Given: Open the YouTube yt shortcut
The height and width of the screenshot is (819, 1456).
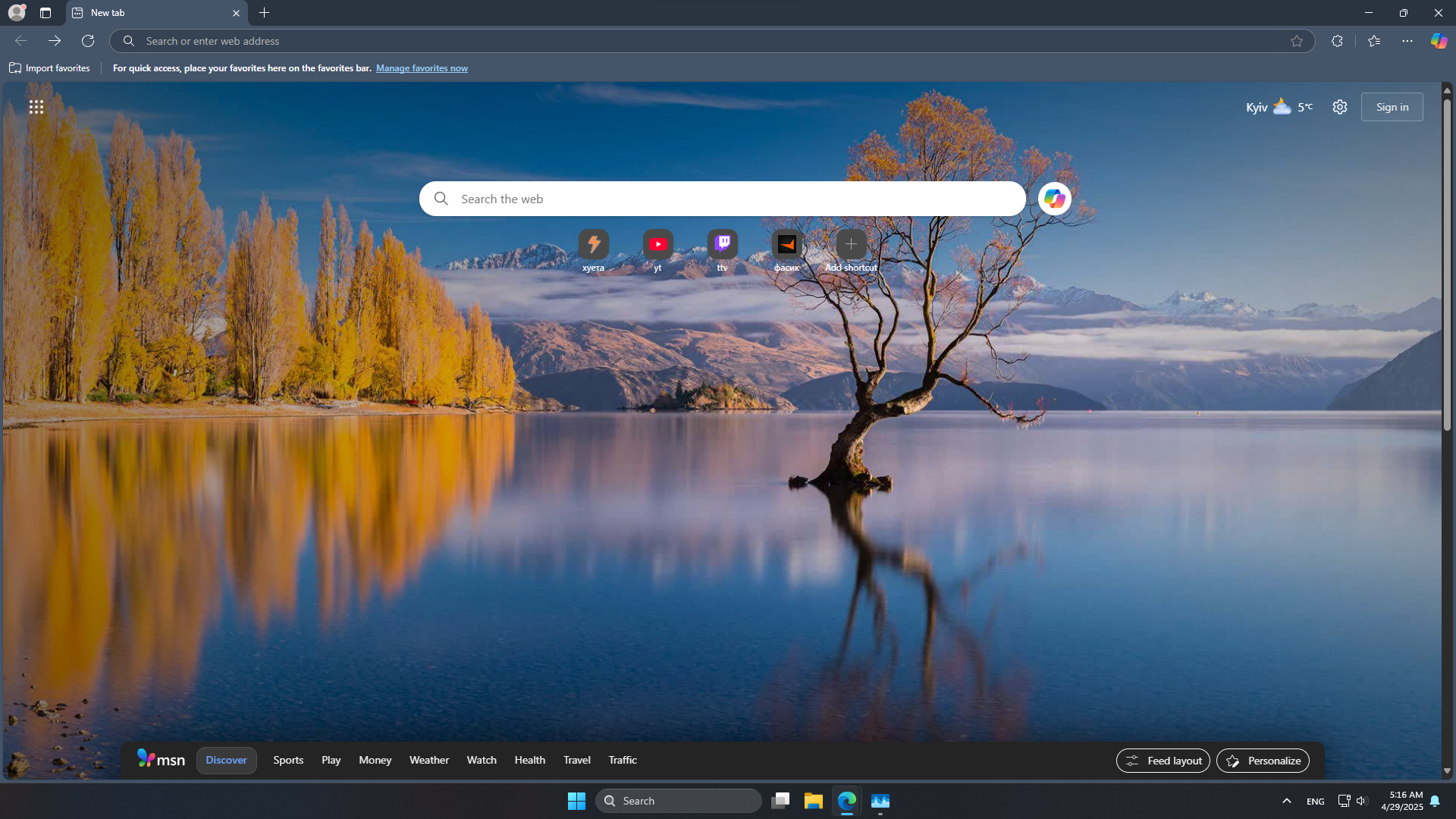Looking at the screenshot, I should (x=657, y=244).
